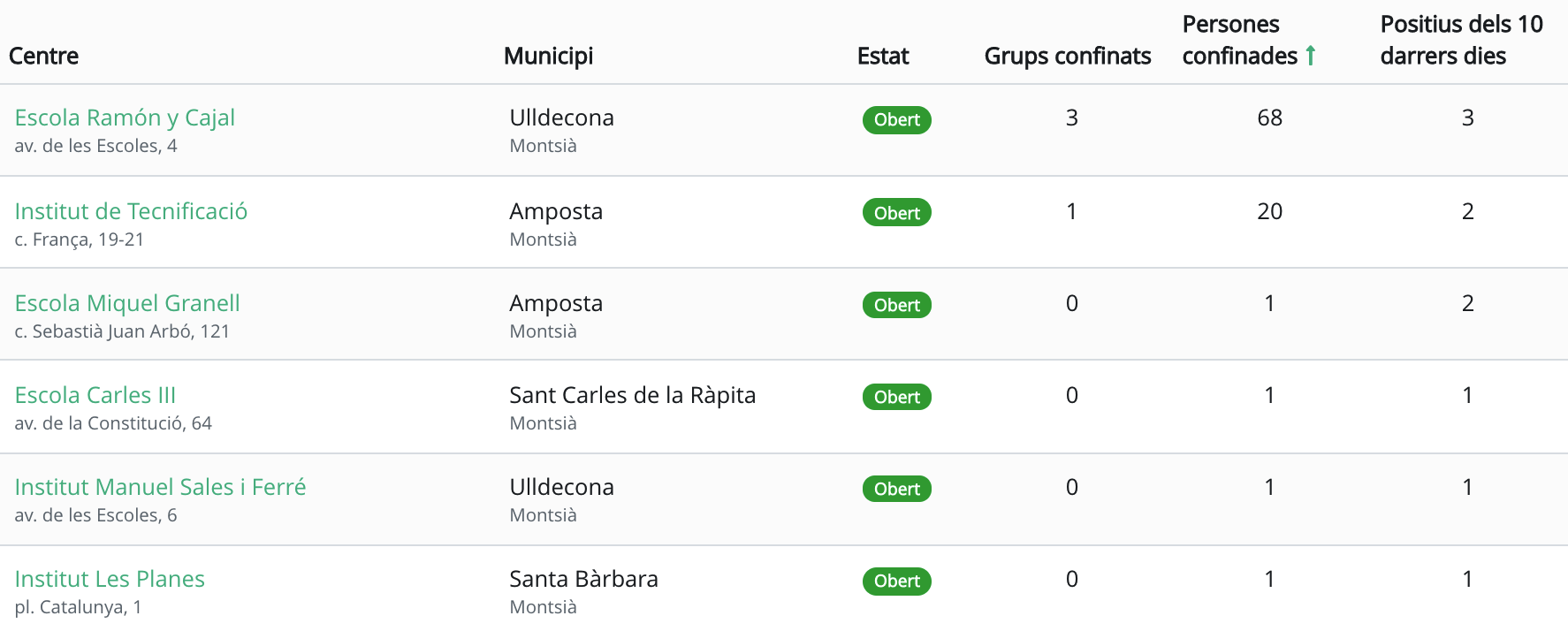This screenshot has width=1568, height=631.
Task: Open the Institut Manuel Sales i Ferré link
Action: pos(160,487)
